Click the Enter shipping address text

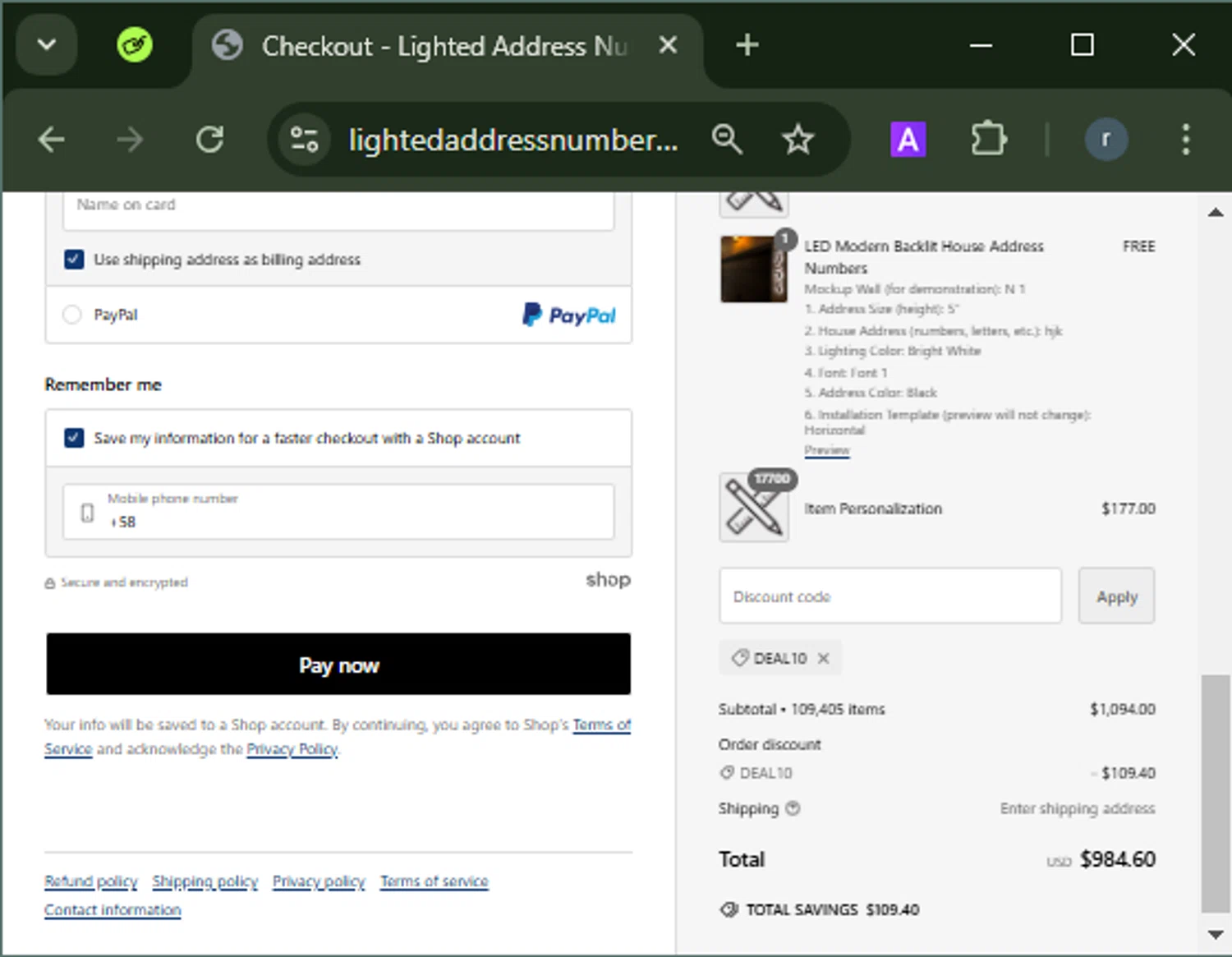coord(1078,808)
